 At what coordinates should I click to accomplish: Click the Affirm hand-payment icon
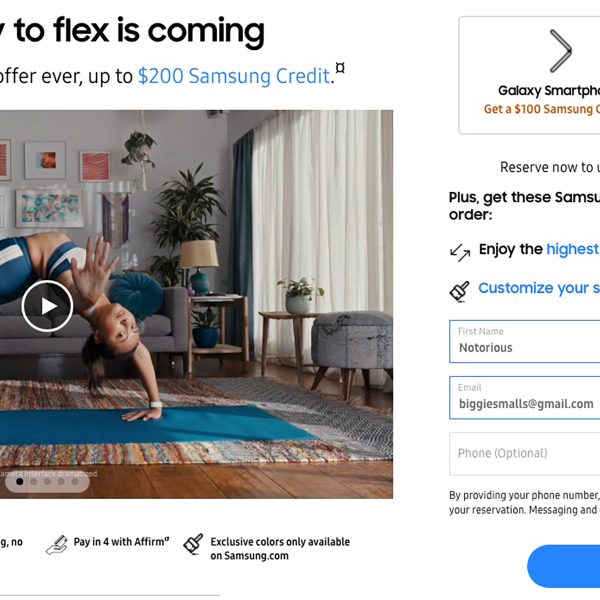point(57,545)
